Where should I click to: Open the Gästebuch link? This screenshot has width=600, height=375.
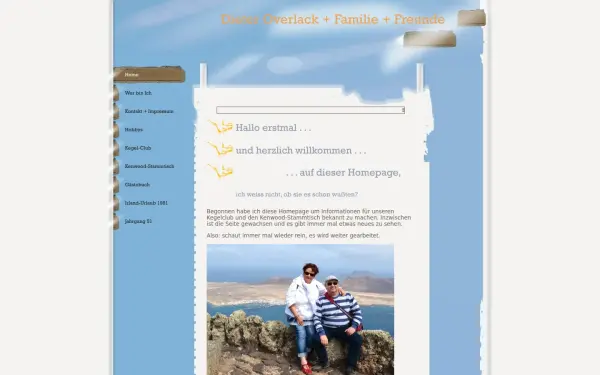pos(137,185)
